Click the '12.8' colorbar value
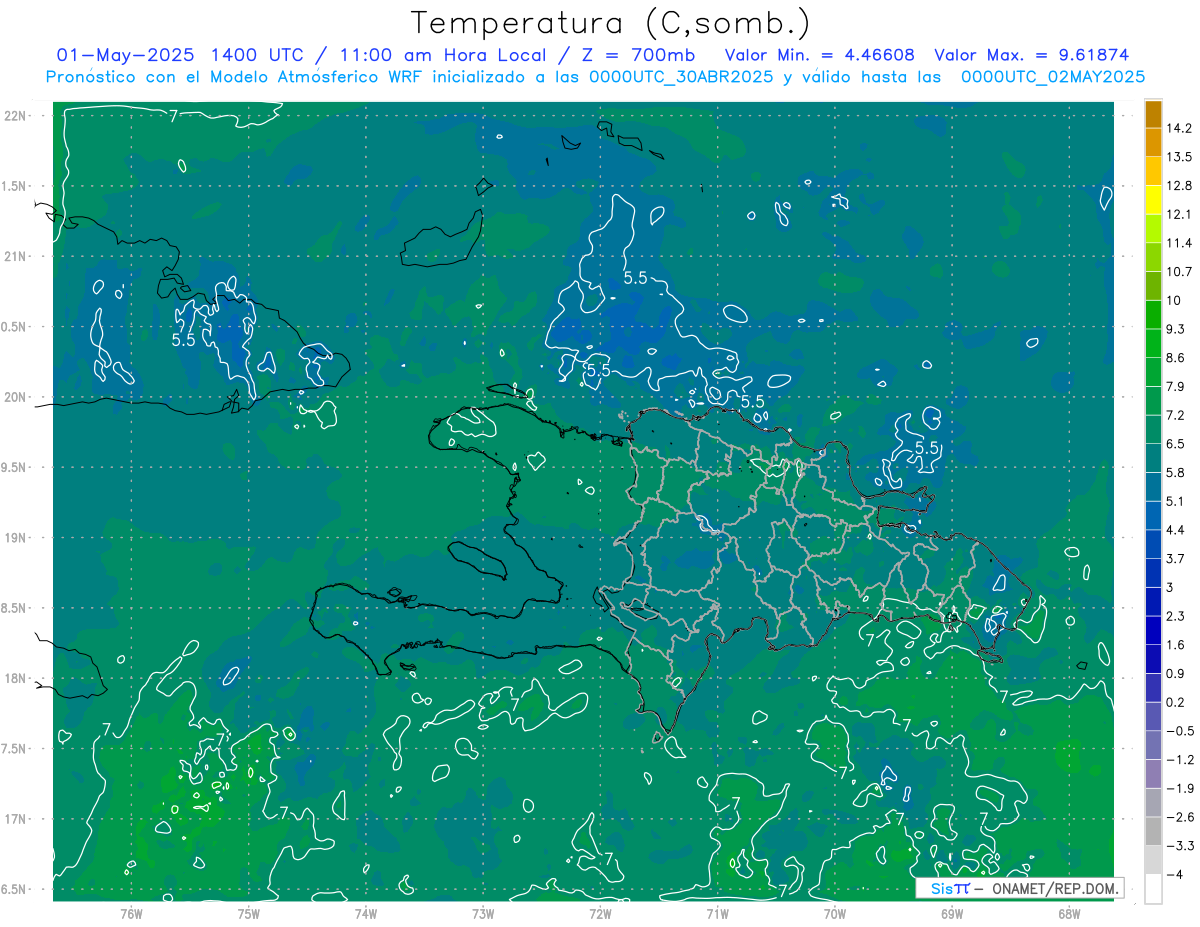The width and height of the screenshot is (1200, 927). [x=1180, y=186]
